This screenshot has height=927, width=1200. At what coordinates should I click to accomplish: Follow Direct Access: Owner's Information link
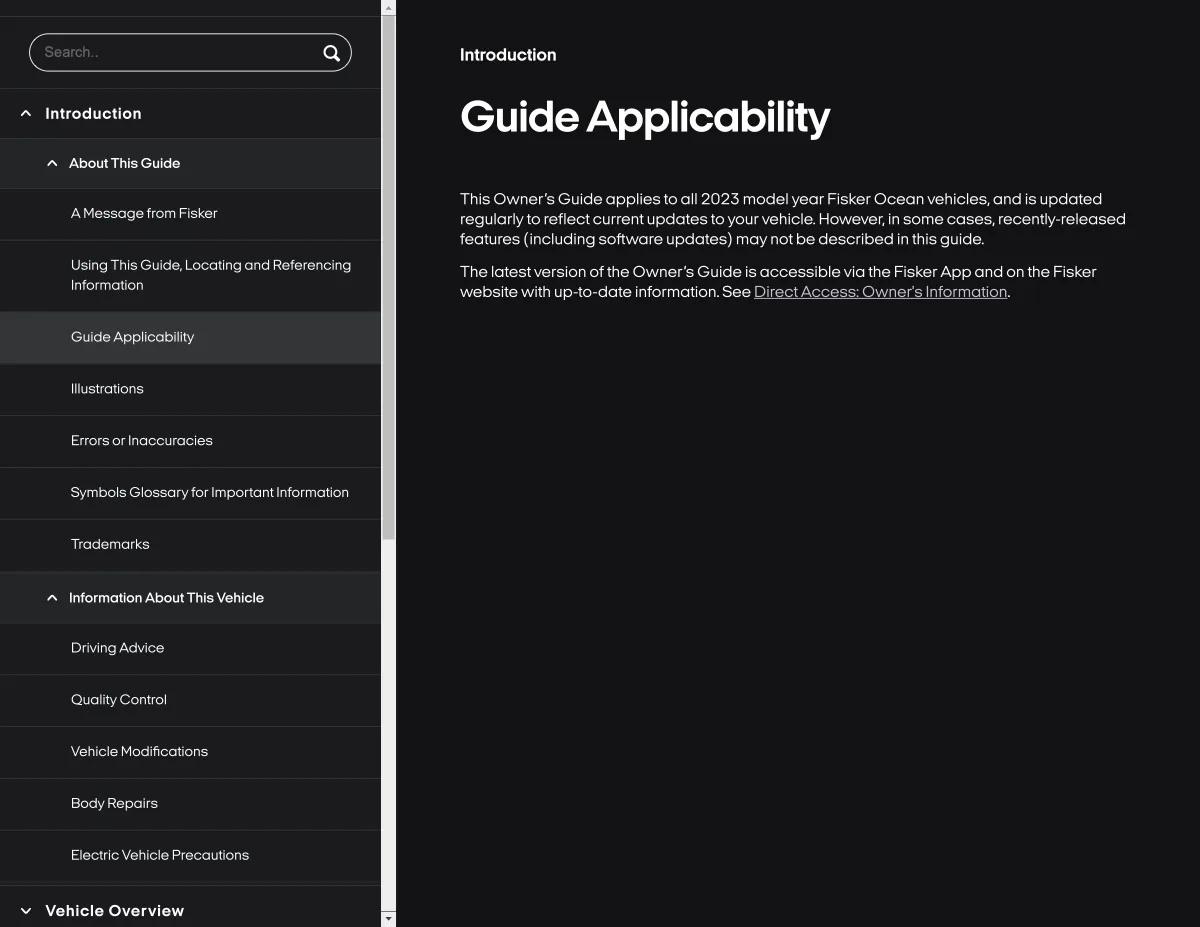880,292
